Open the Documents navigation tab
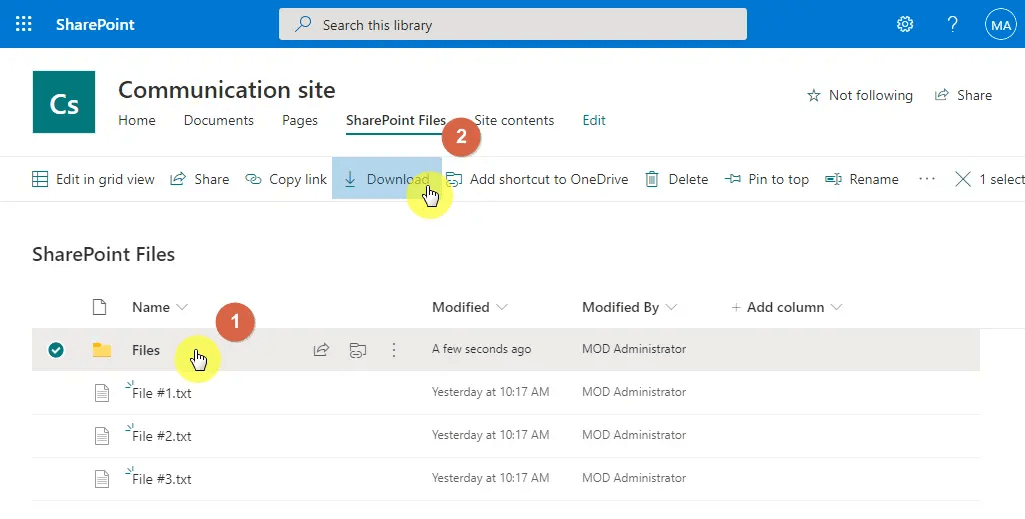The image size is (1025, 519). click(219, 120)
